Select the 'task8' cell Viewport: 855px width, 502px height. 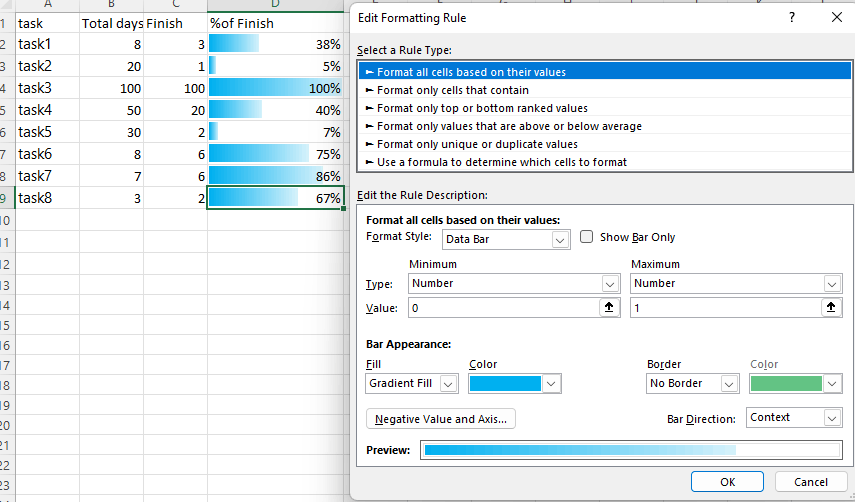click(x=47, y=198)
